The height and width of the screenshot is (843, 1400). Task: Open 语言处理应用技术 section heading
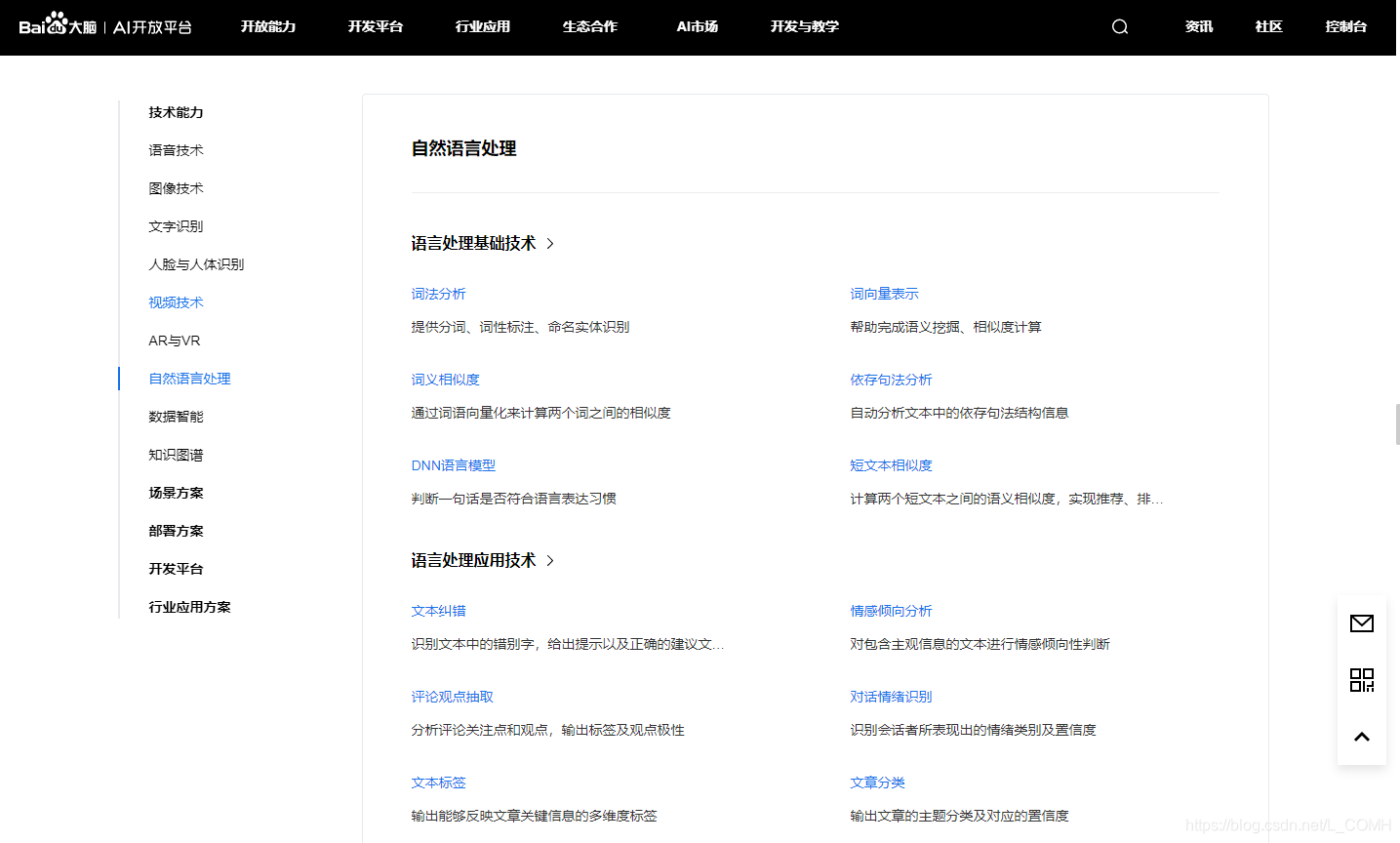tap(473, 561)
